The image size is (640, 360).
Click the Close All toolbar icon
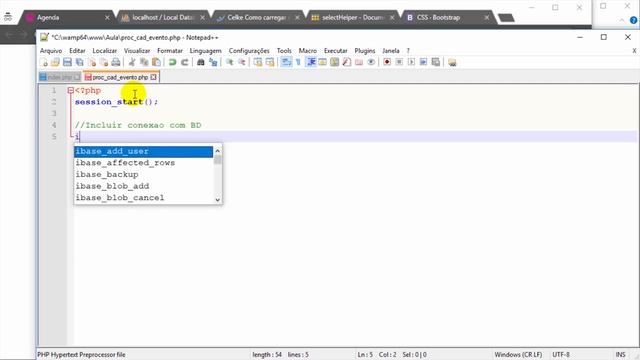click(x=104, y=62)
